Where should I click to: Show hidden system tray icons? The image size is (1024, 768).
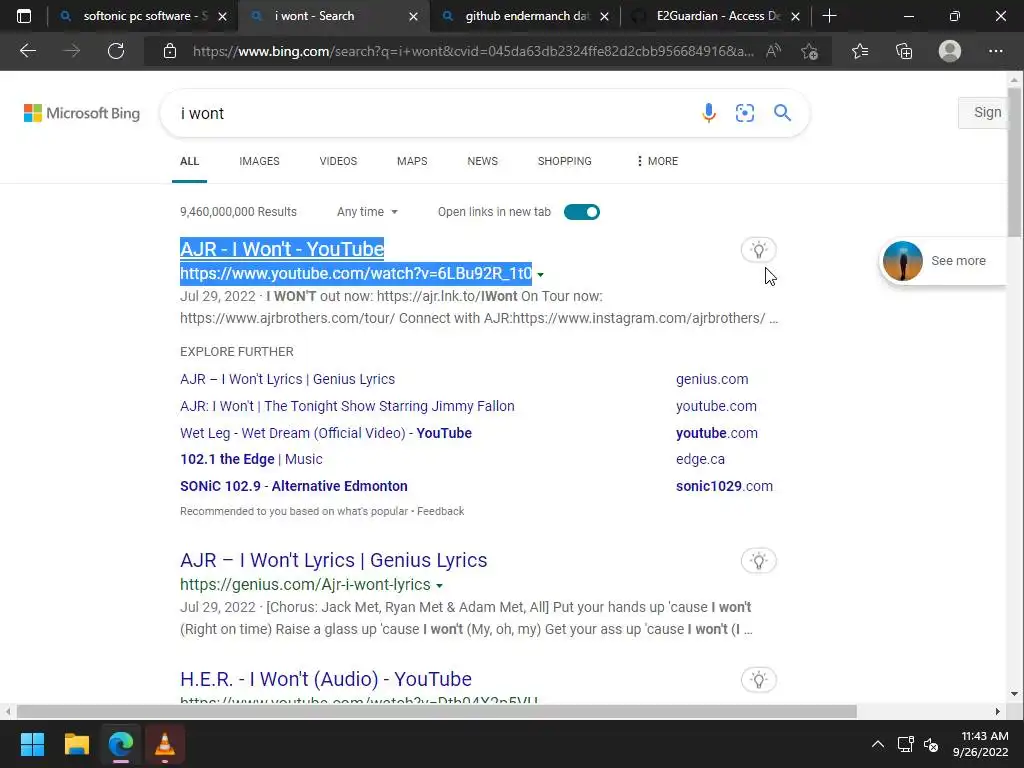pyautogui.click(x=878, y=744)
